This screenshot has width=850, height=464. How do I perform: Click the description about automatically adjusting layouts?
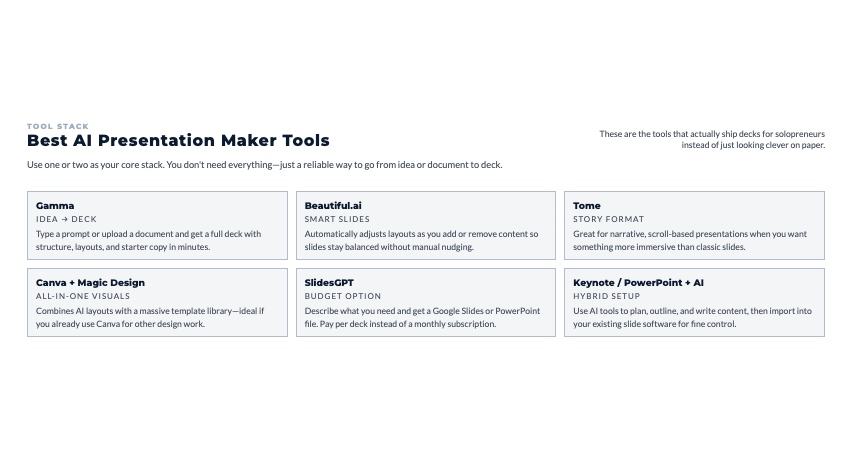[421, 240]
